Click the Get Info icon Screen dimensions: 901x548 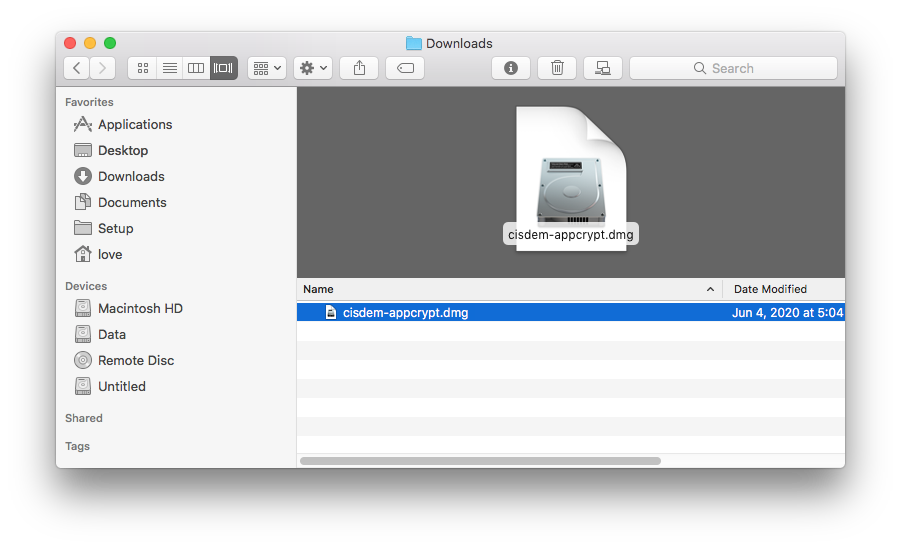[x=511, y=68]
